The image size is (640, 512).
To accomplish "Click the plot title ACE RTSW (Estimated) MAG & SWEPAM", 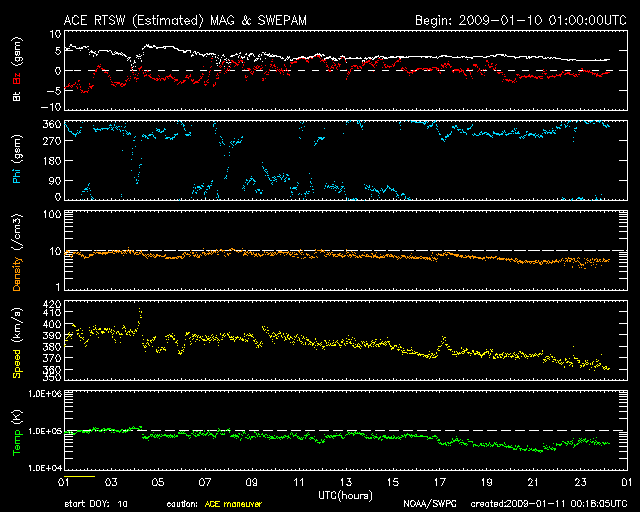I will 185,20.
